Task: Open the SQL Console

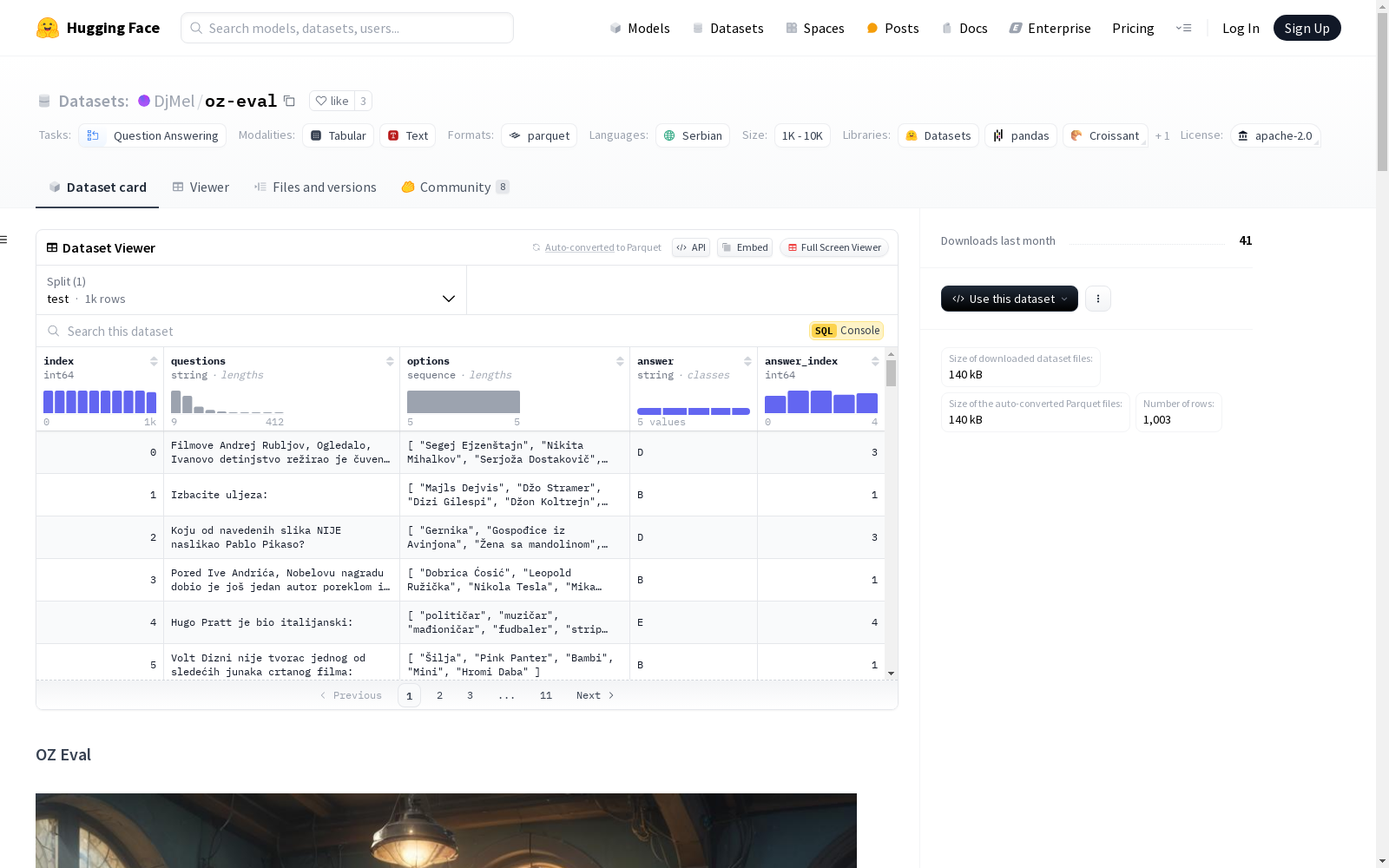Action: [x=846, y=331]
